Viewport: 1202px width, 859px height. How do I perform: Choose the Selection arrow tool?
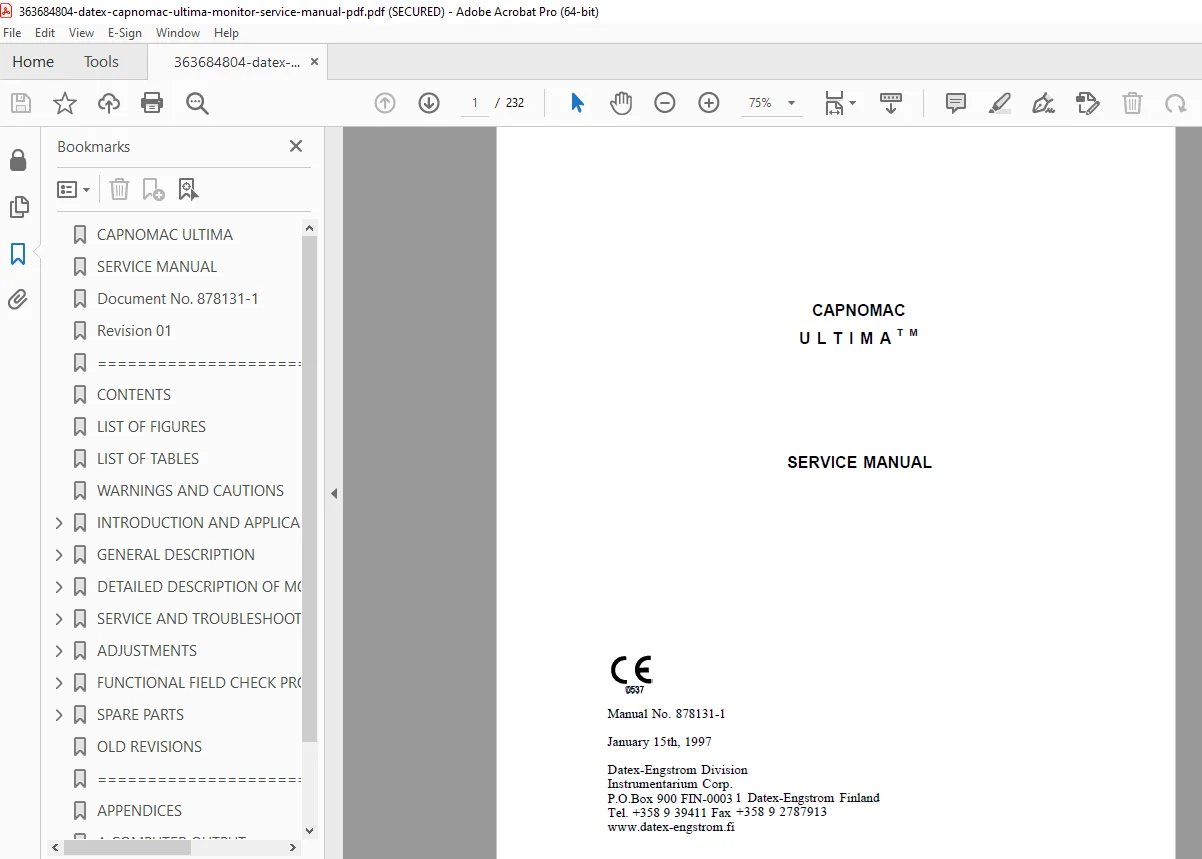(577, 103)
